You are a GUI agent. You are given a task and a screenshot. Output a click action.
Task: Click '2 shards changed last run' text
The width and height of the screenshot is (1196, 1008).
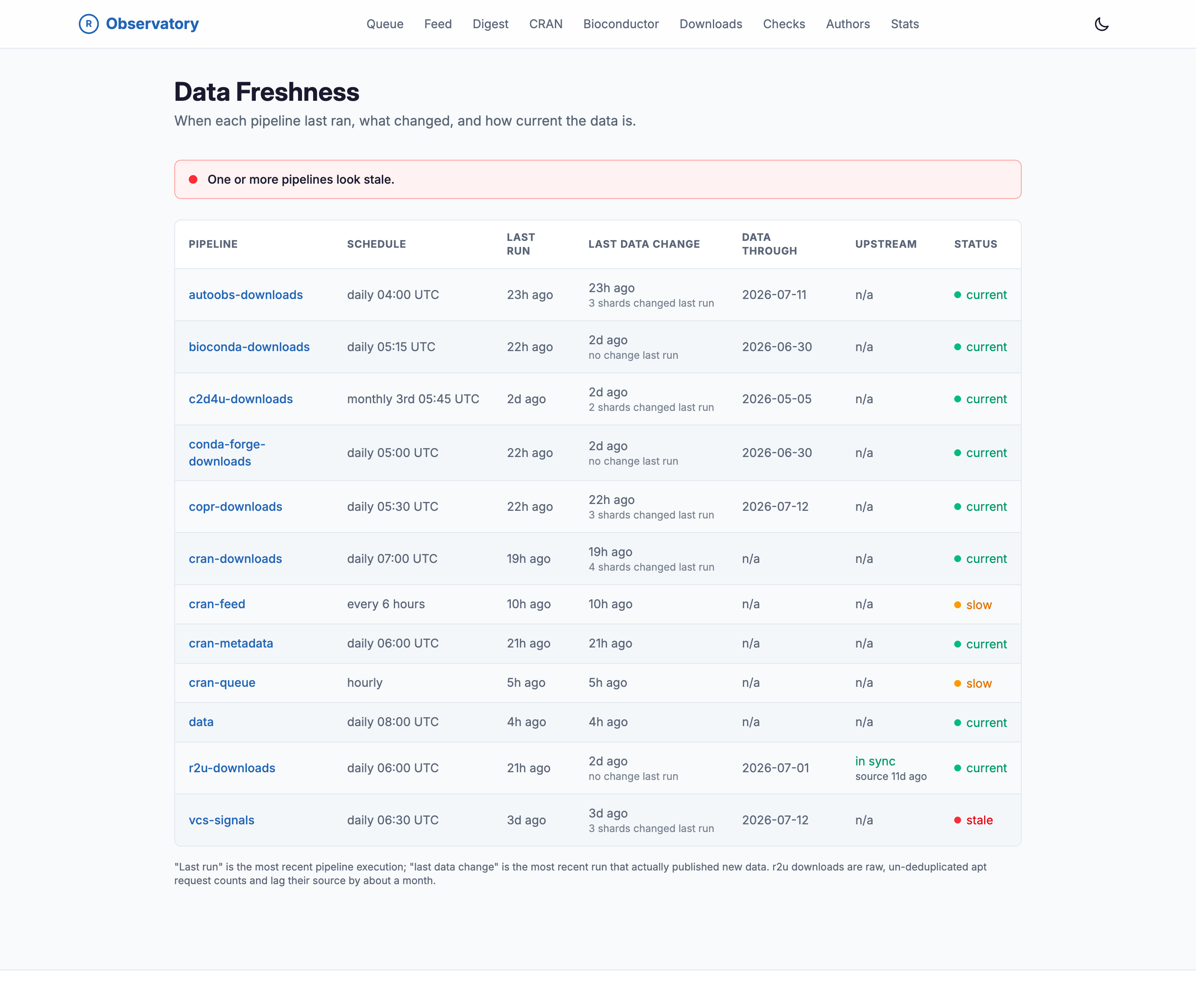click(651, 407)
